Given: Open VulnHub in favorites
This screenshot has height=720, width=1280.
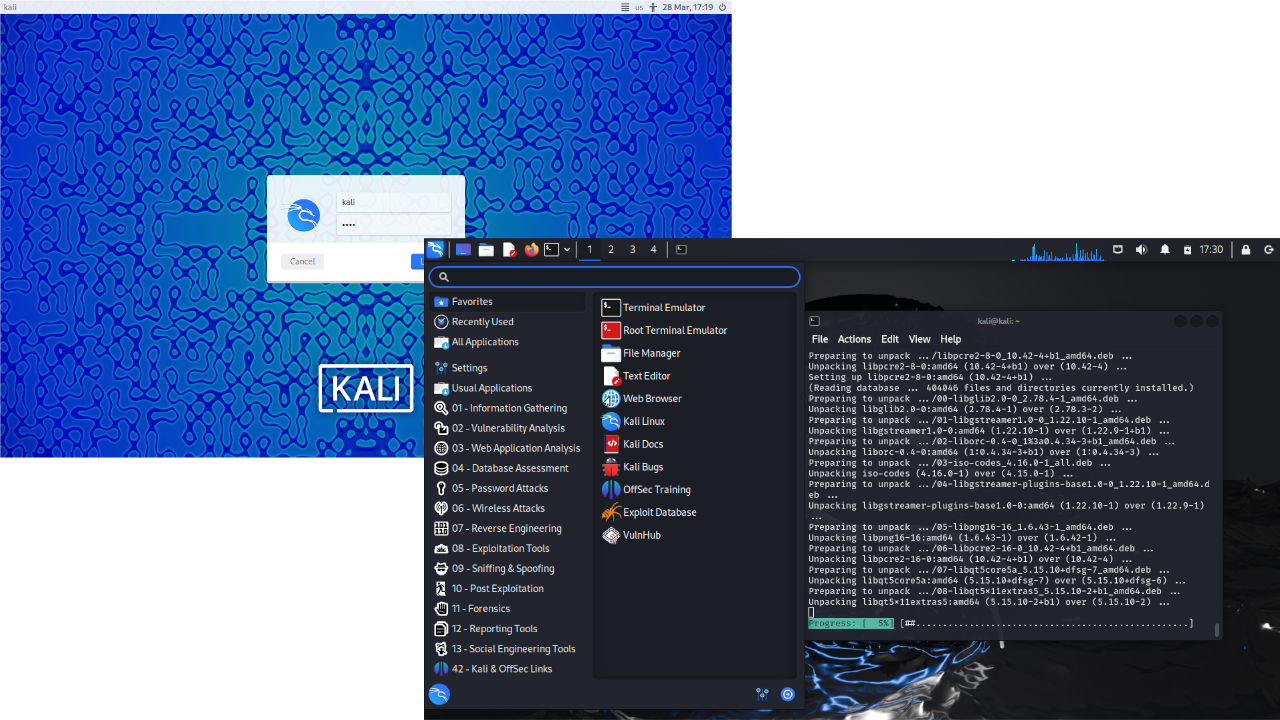Looking at the screenshot, I should 696,535.
